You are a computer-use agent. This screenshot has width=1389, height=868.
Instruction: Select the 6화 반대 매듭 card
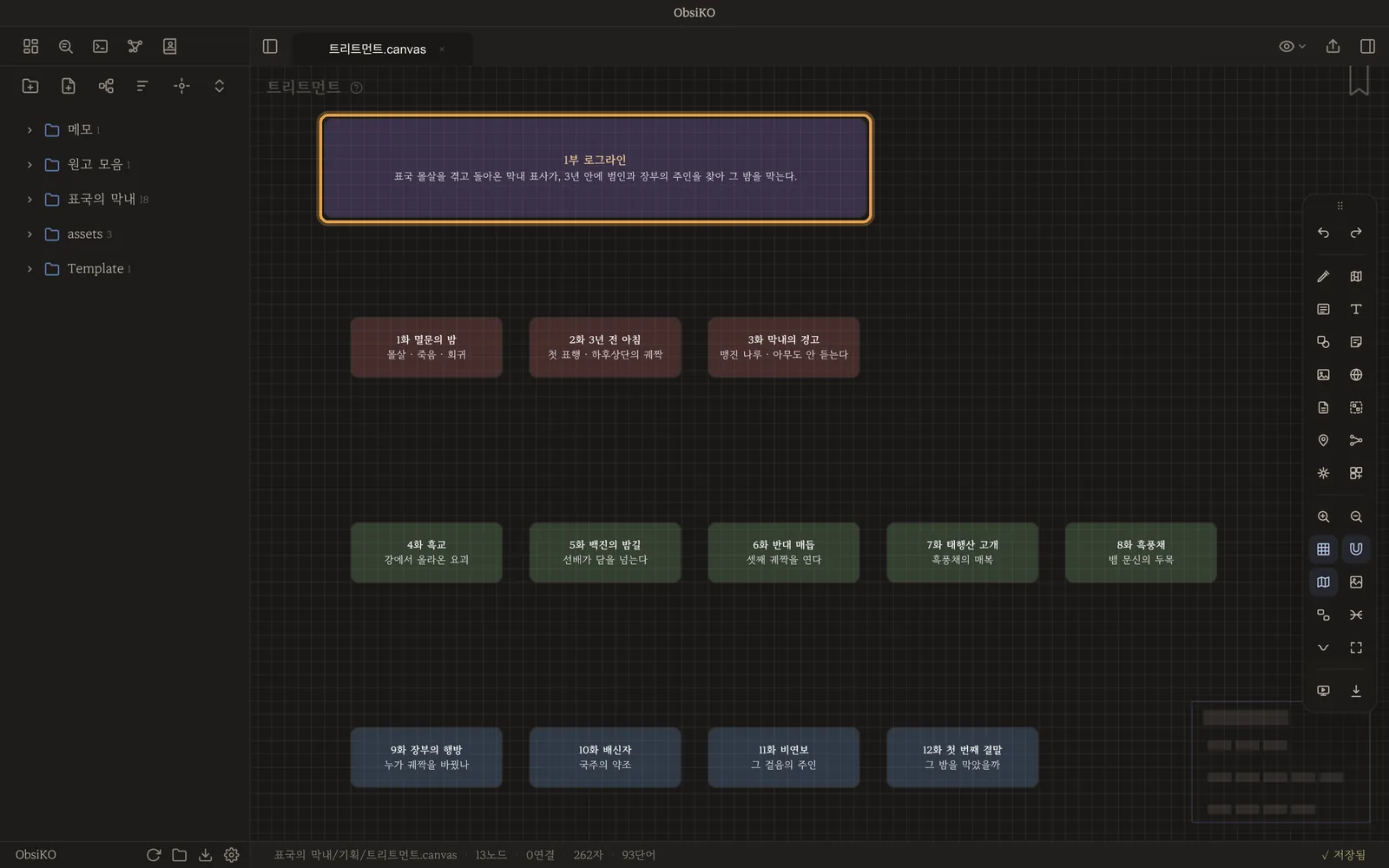784,552
